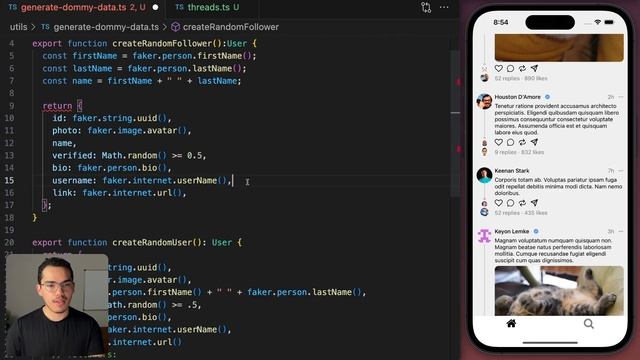Repost Houston D'Amore's post
640x360 pixels.
522,142
